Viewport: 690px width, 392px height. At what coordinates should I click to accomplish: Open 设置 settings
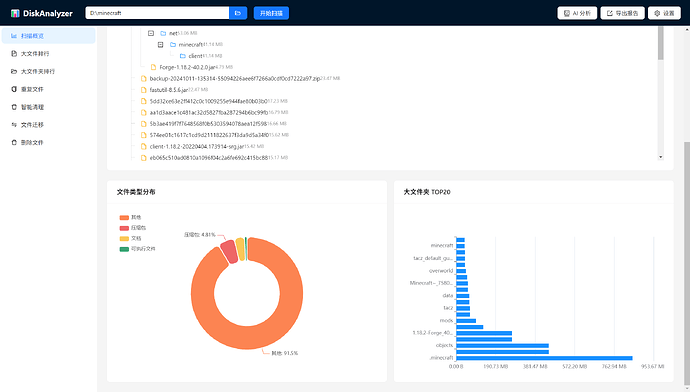664,13
